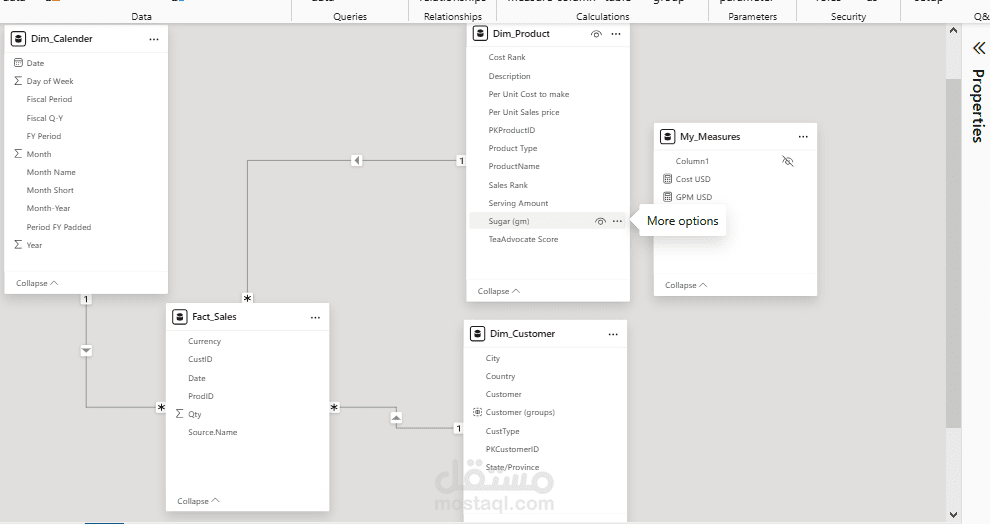
Task: Click the calculator icon beside GPM USD
Action: [x=667, y=197]
